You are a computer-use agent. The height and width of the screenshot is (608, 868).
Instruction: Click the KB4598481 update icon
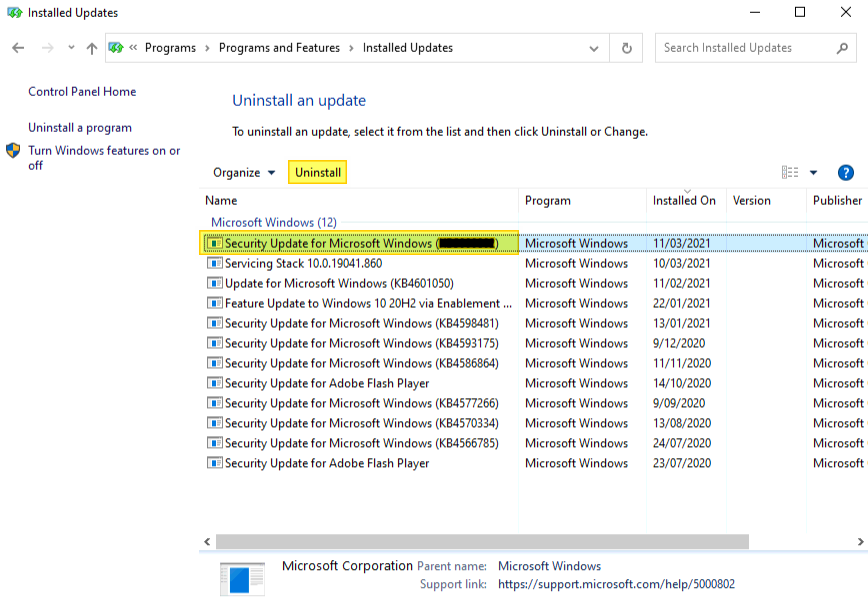(214, 323)
